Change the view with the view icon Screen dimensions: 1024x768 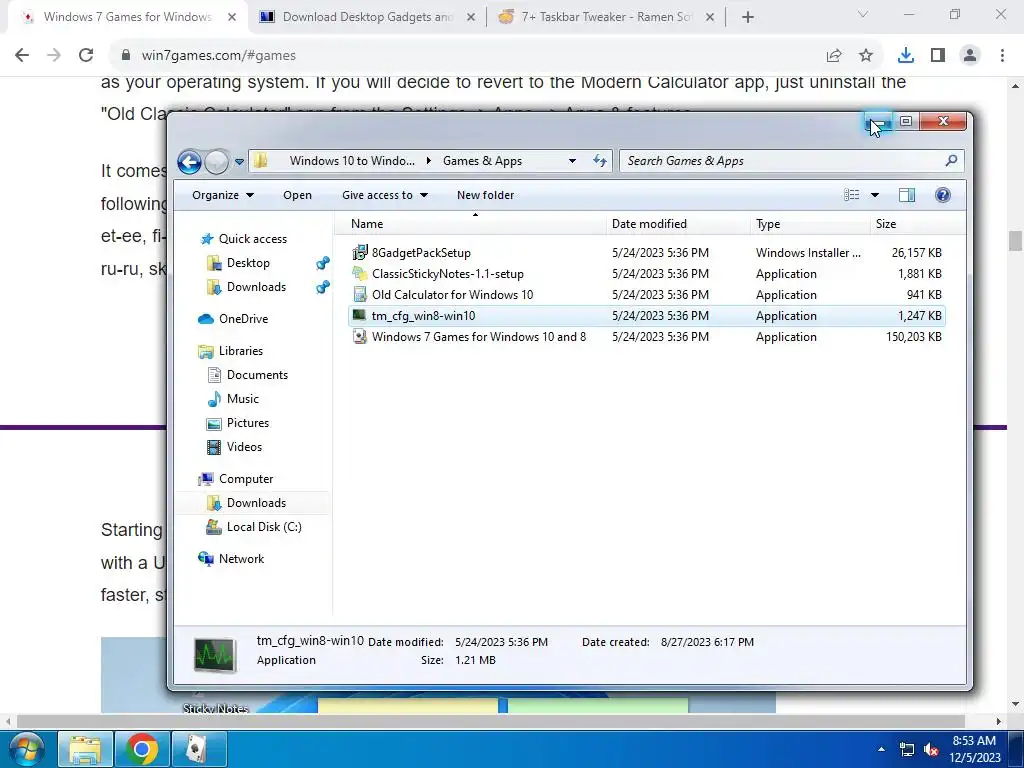point(851,195)
